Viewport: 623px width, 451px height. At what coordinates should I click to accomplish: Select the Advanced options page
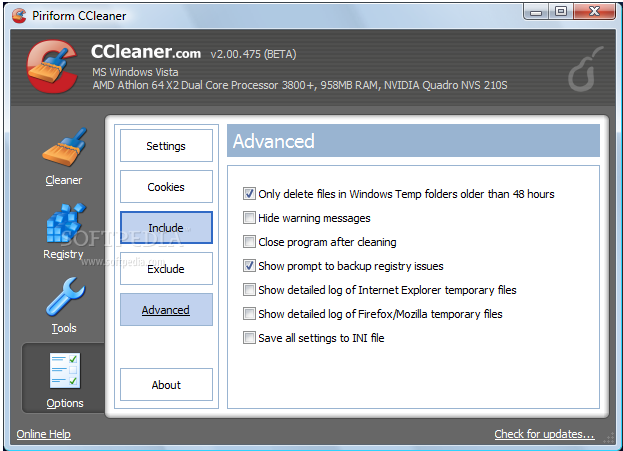tap(166, 310)
